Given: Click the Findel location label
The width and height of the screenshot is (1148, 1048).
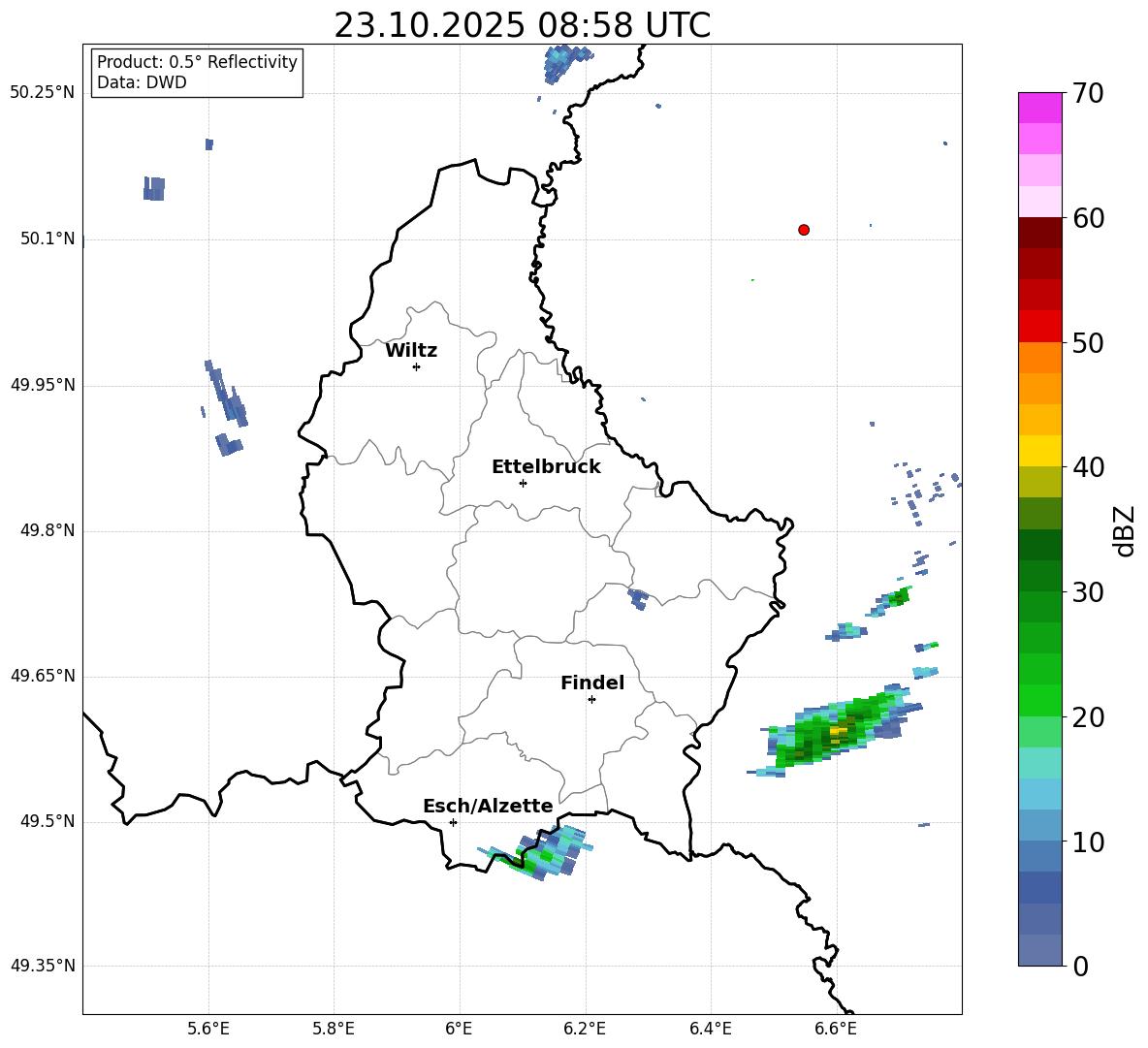Looking at the screenshot, I should pyautogui.click(x=592, y=683).
